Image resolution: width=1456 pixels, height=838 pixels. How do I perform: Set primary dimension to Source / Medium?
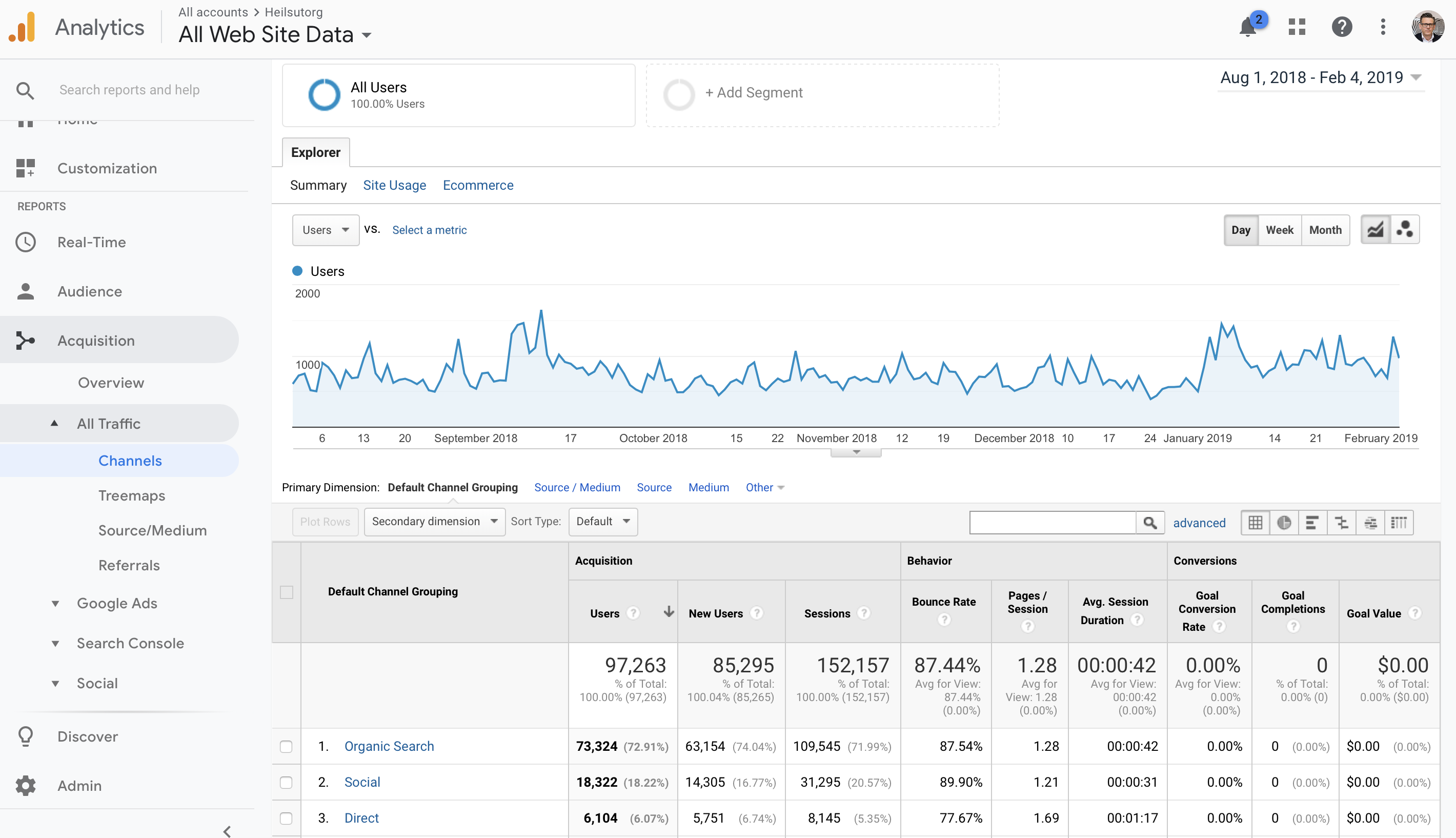[x=577, y=488]
